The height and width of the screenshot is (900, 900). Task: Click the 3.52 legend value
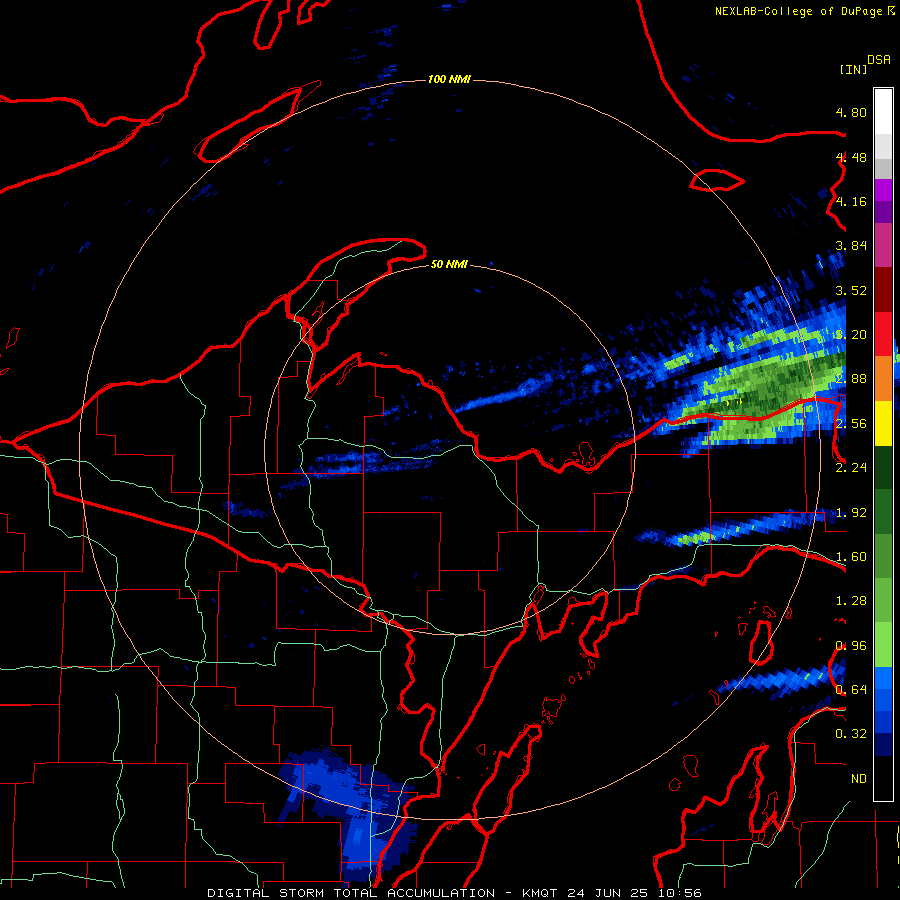(x=851, y=290)
